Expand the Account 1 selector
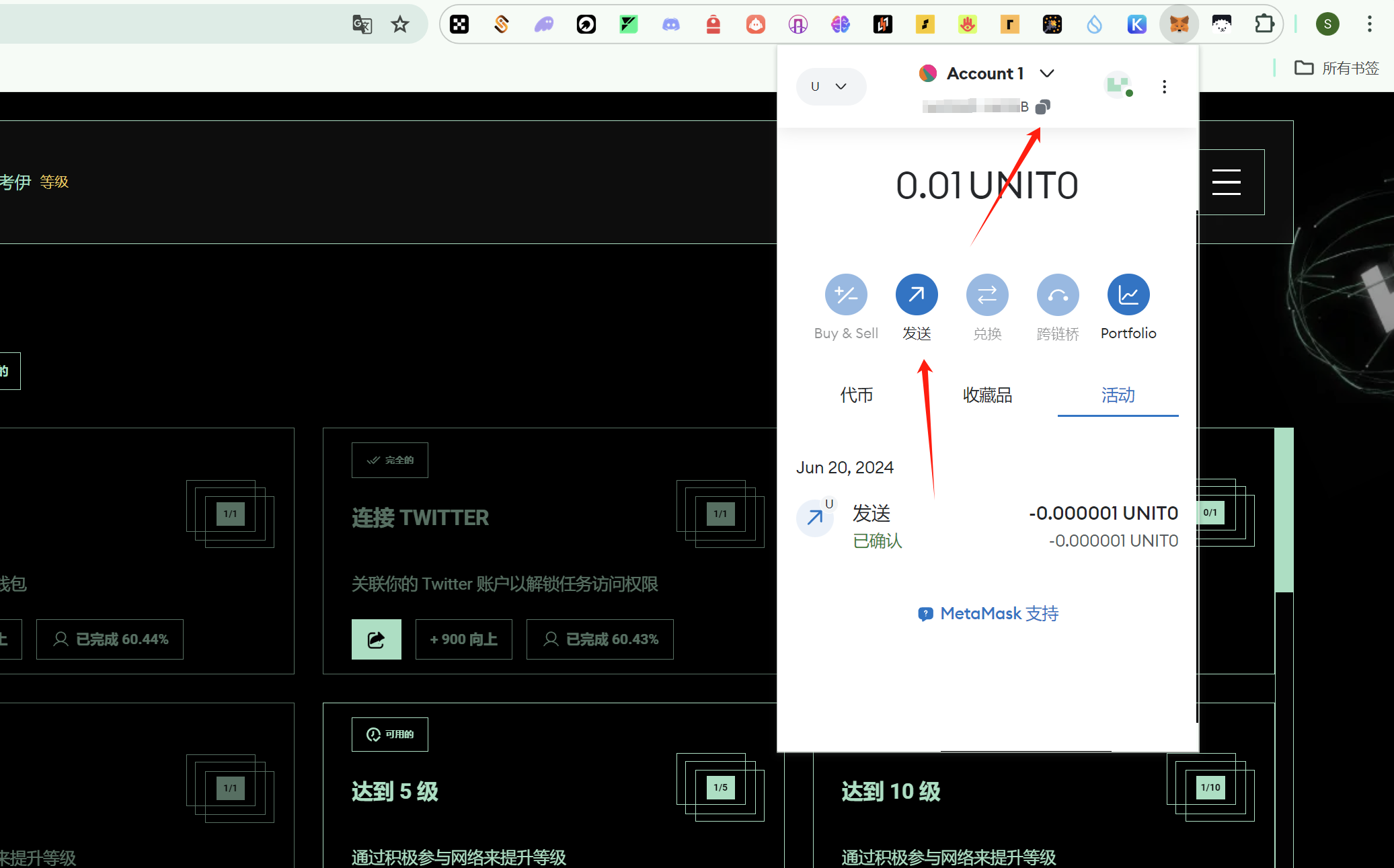1394x868 pixels. coord(986,73)
